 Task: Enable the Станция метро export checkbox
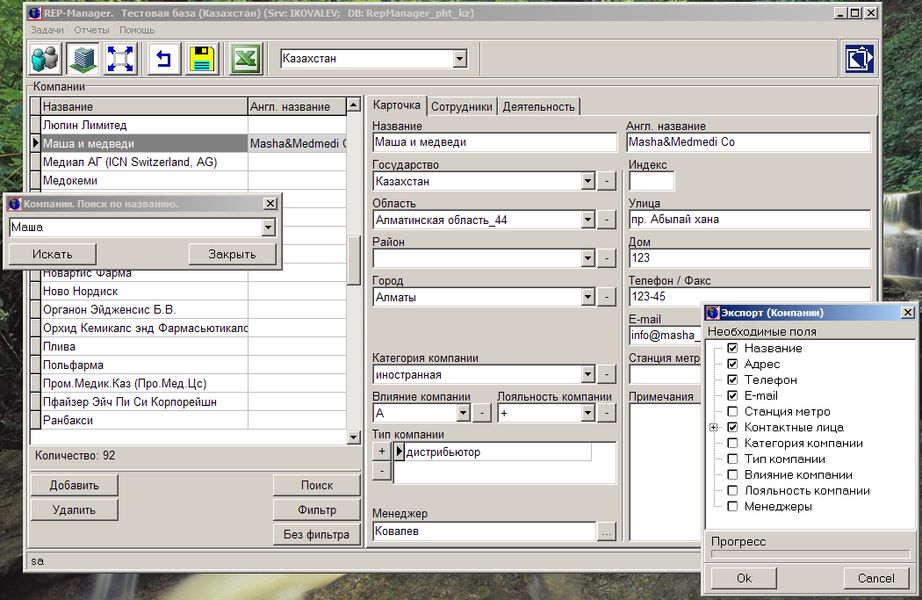[x=733, y=411]
